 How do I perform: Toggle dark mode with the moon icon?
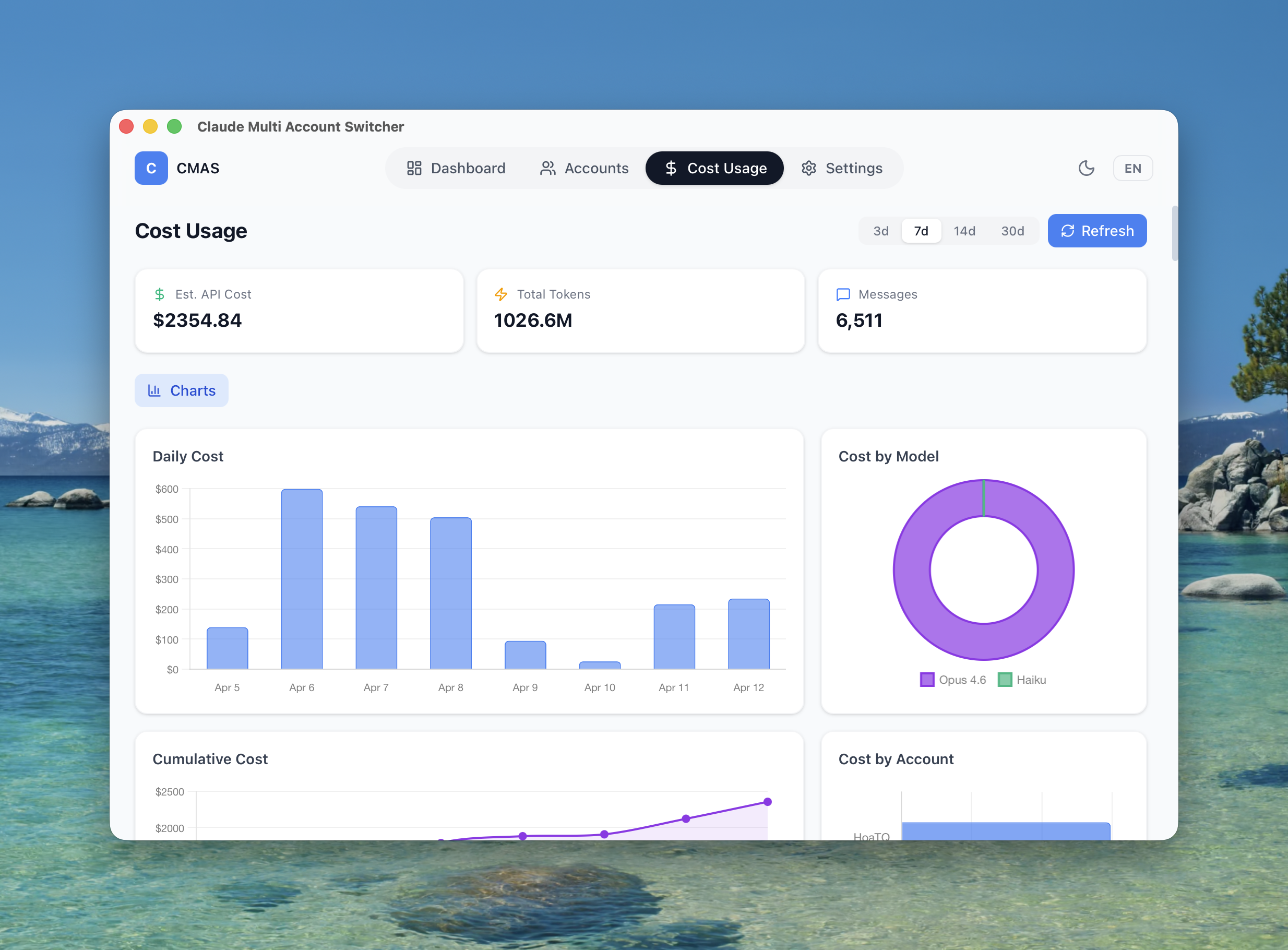pyautogui.click(x=1086, y=168)
